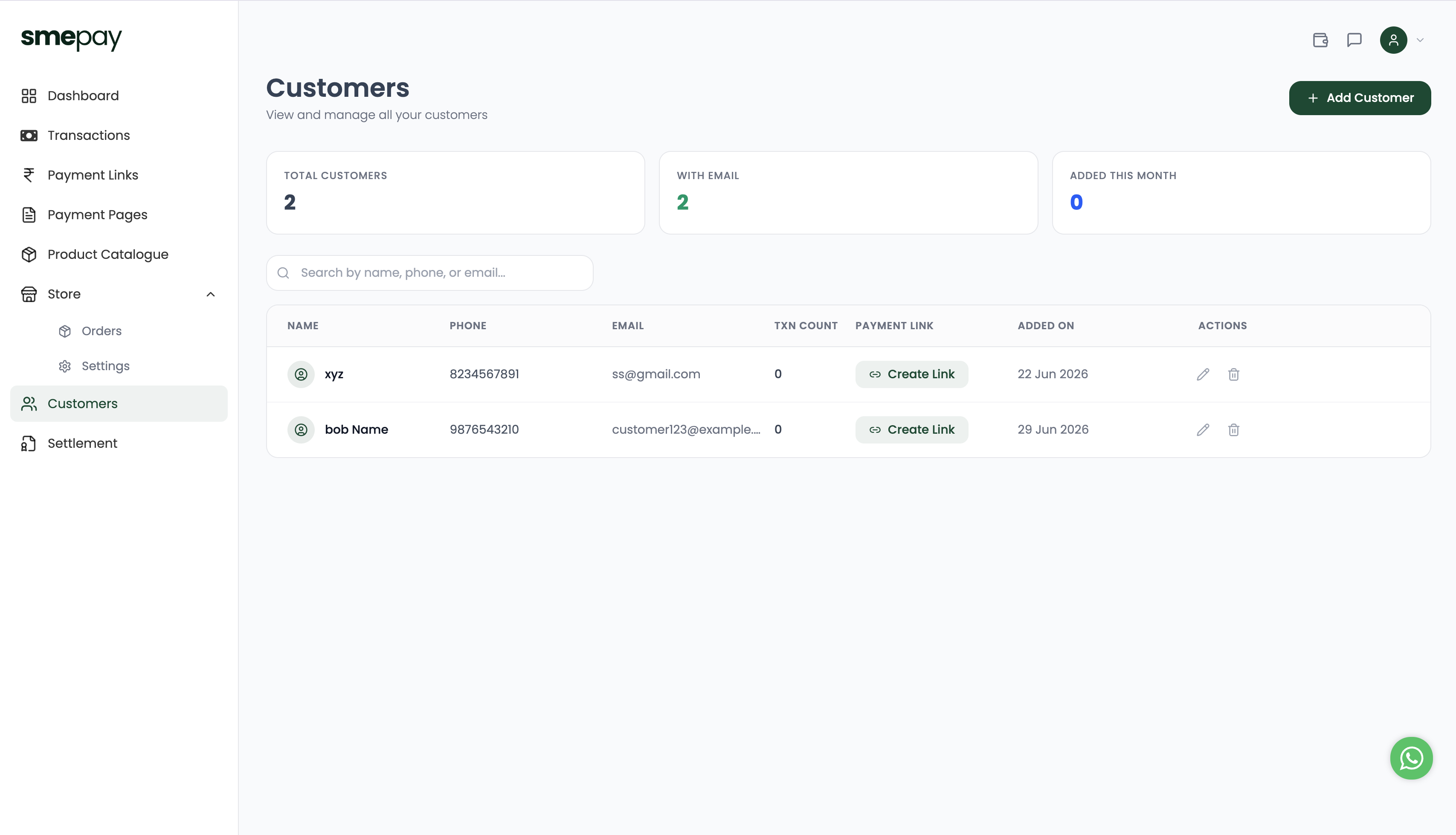
Task: Open WhatsApp support chat button
Action: [x=1411, y=758]
